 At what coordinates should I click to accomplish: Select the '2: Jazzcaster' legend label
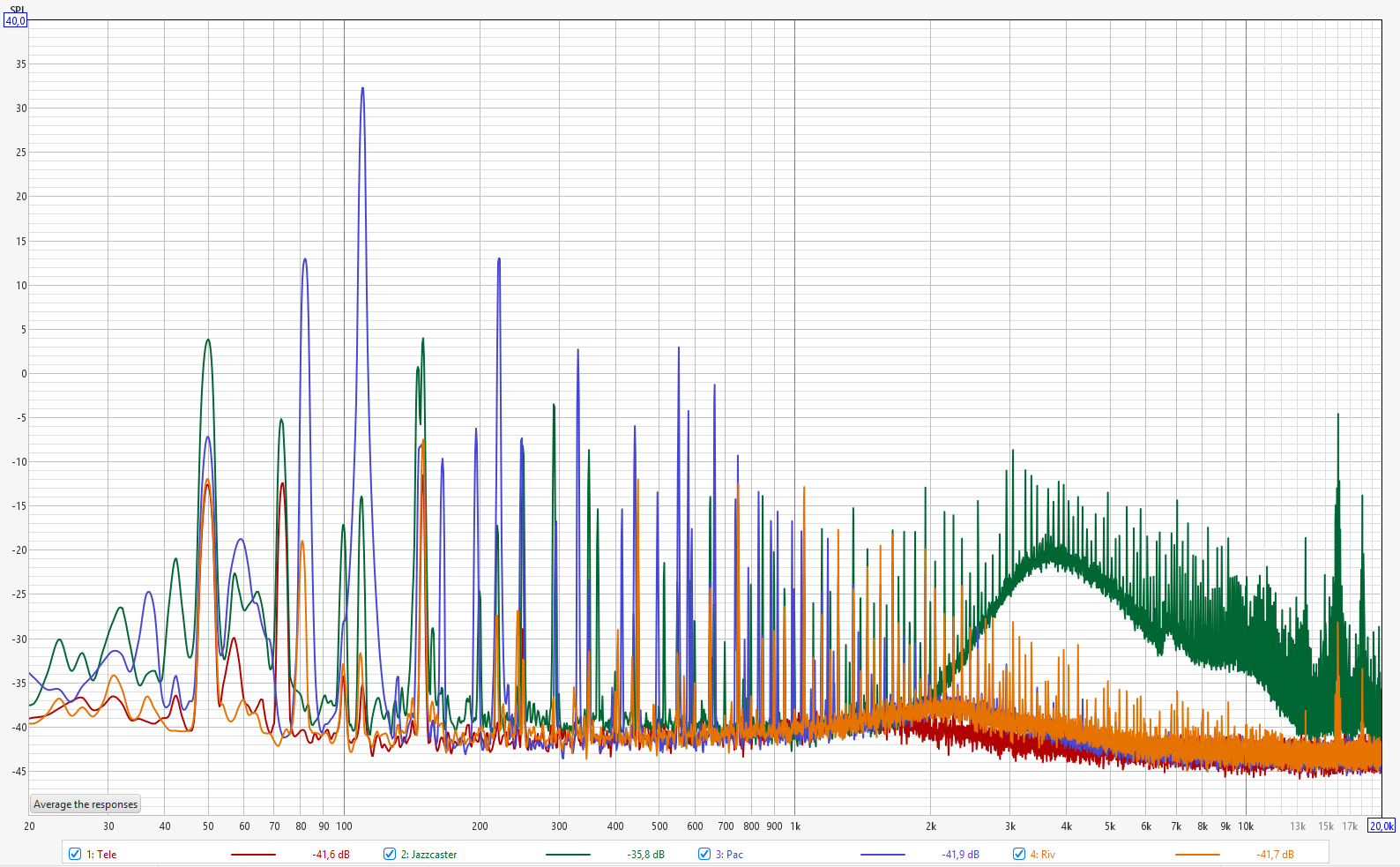pyautogui.click(x=428, y=855)
